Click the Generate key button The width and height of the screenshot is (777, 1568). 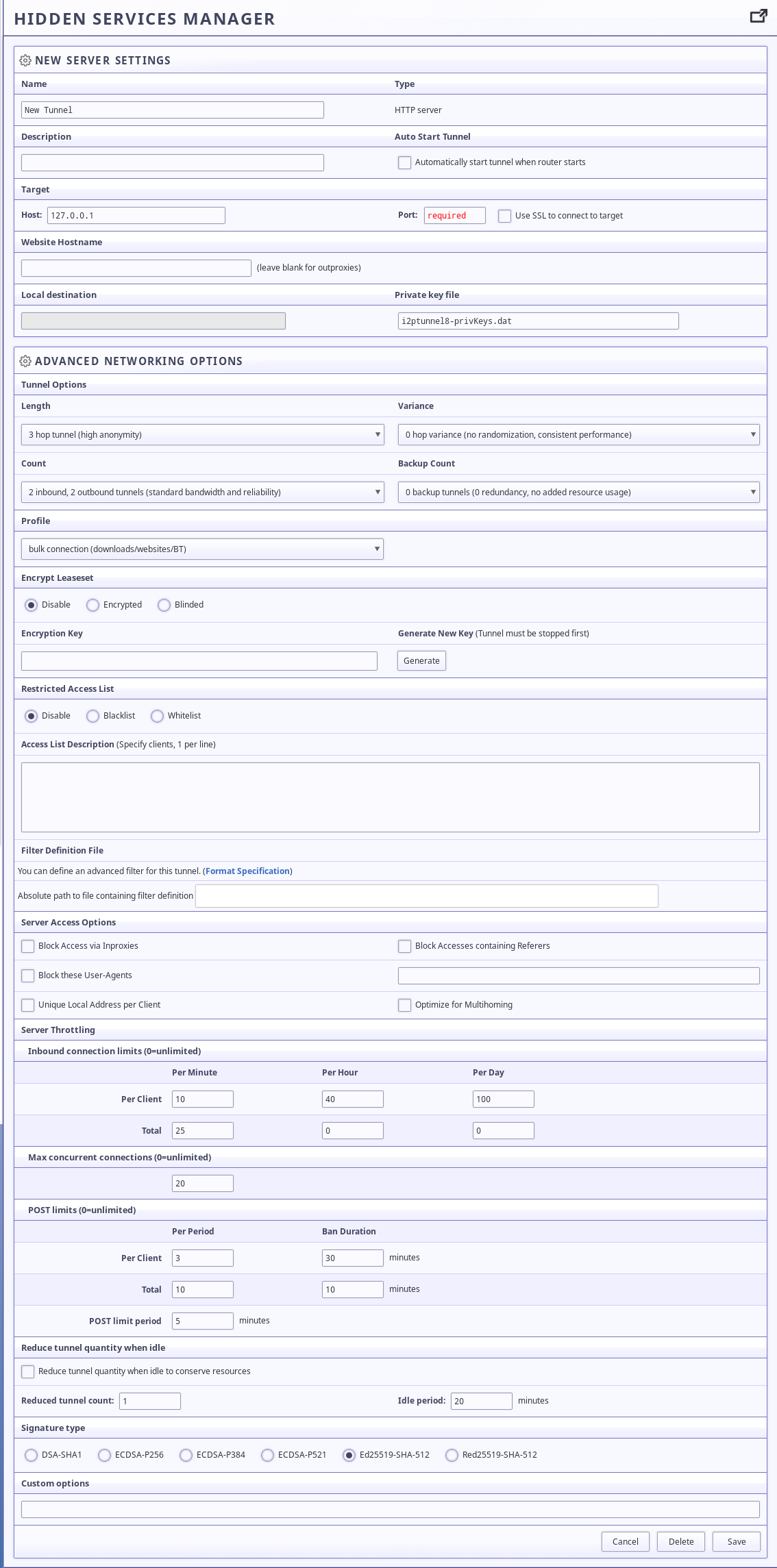(x=421, y=660)
